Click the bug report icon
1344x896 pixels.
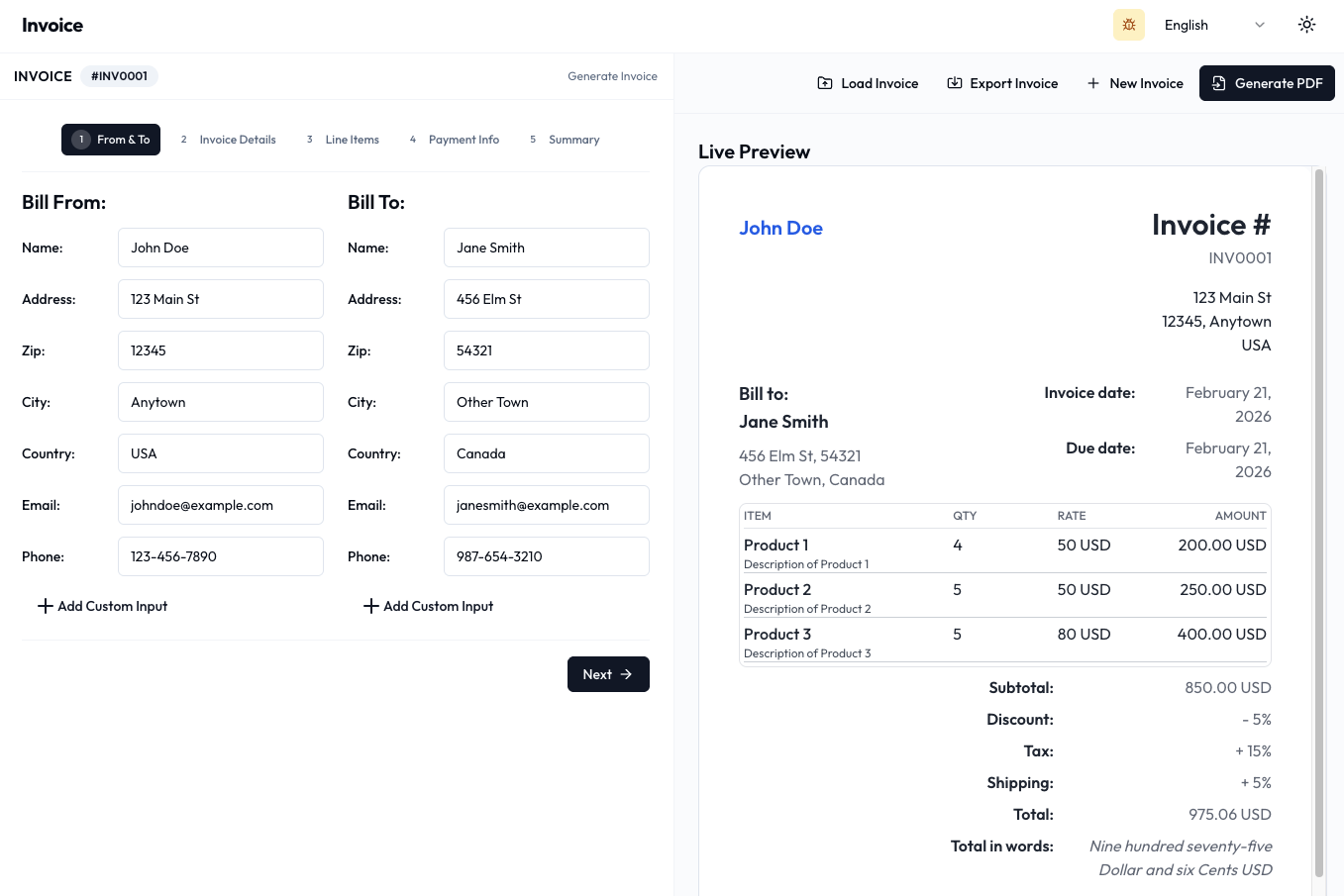tap(1129, 25)
